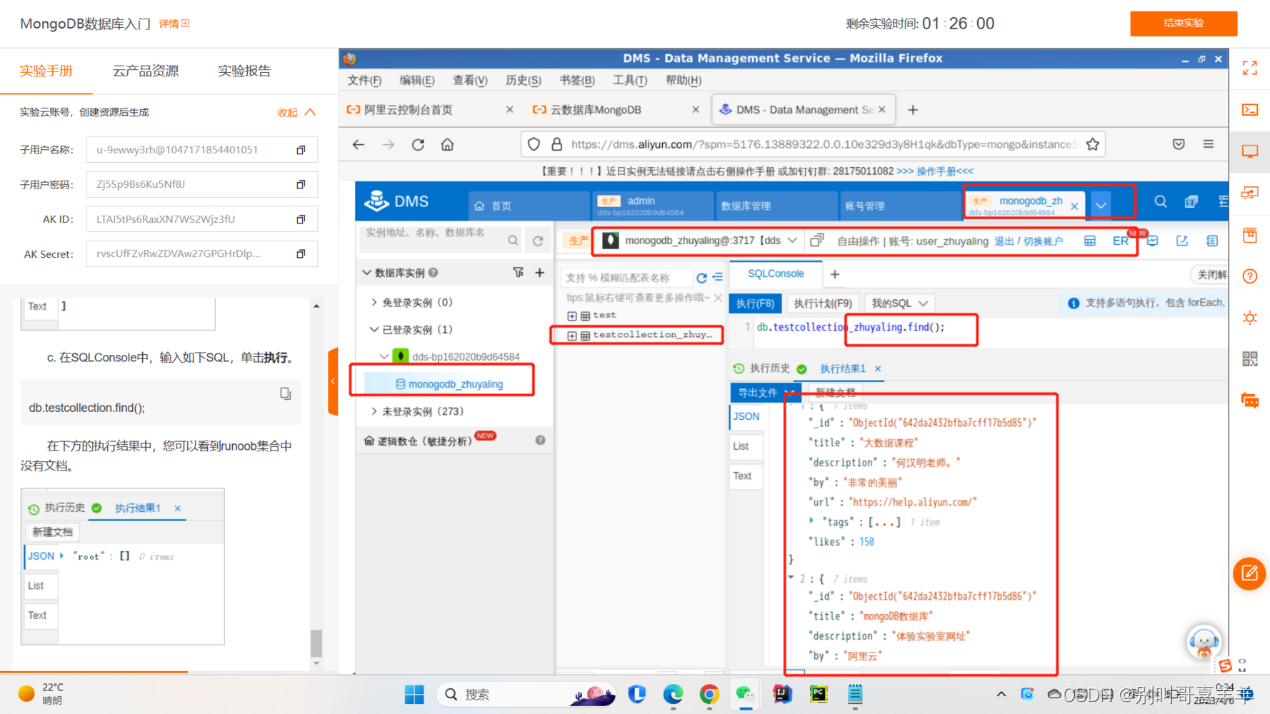1270x714 pixels.
Task: Click the 执行计划(F9) button
Action: (x=822, y=303)
